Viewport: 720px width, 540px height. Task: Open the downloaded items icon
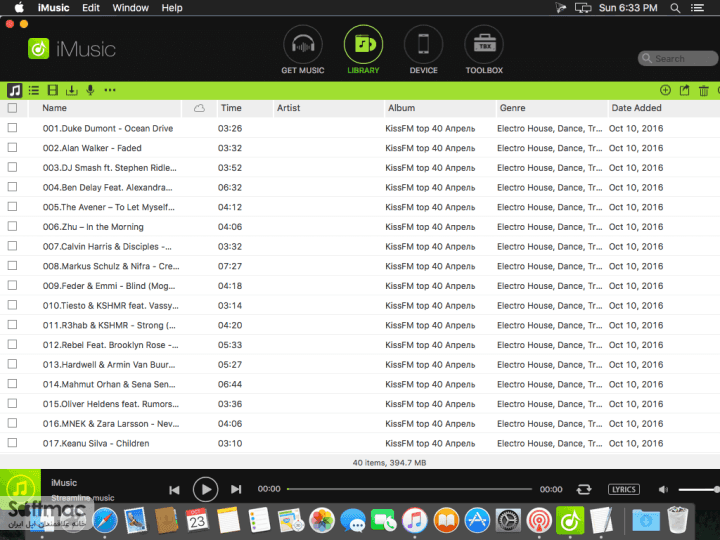click(72, 90)
